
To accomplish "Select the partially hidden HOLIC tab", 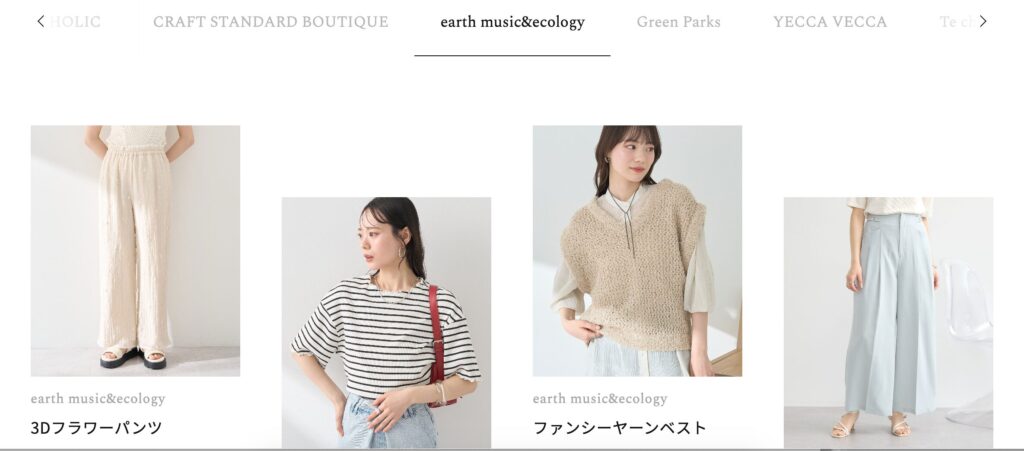I will pyautogui.click(x=75, y=22).
